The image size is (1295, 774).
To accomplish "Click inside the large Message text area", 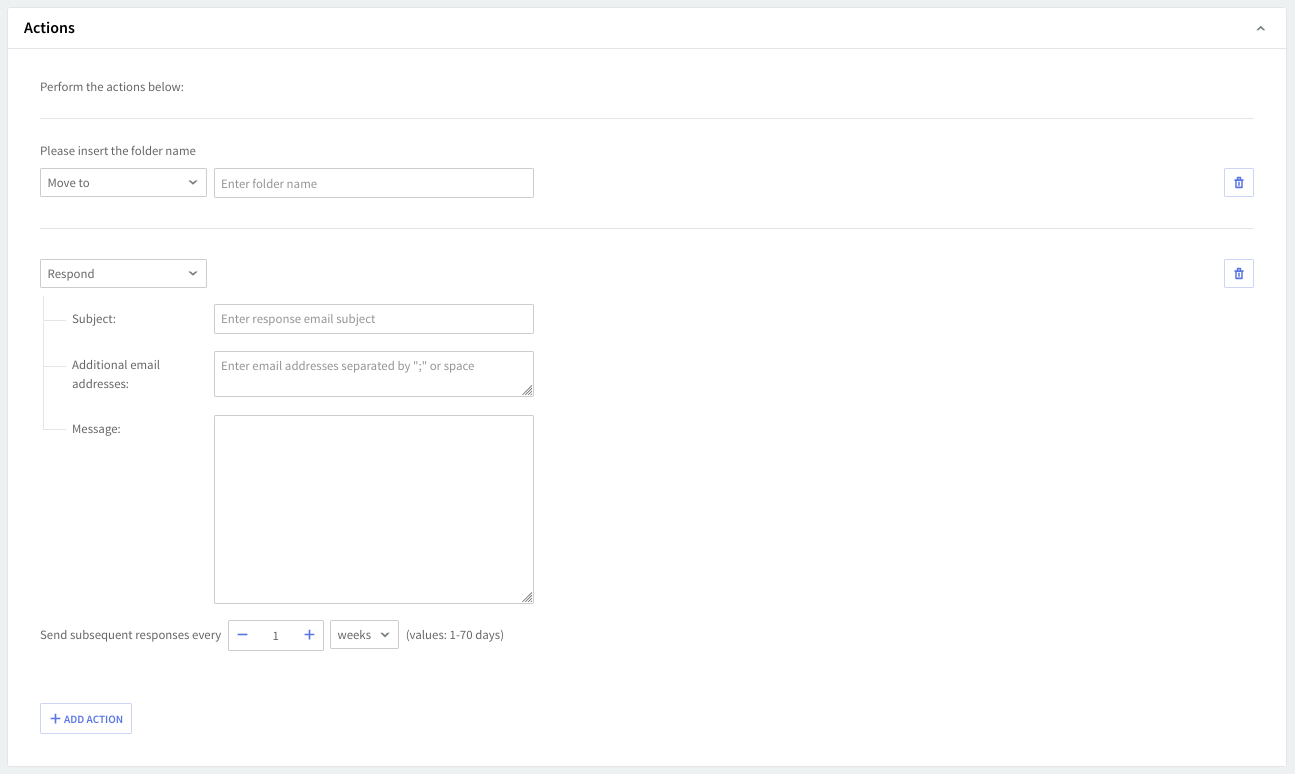I will click(373, 508).
